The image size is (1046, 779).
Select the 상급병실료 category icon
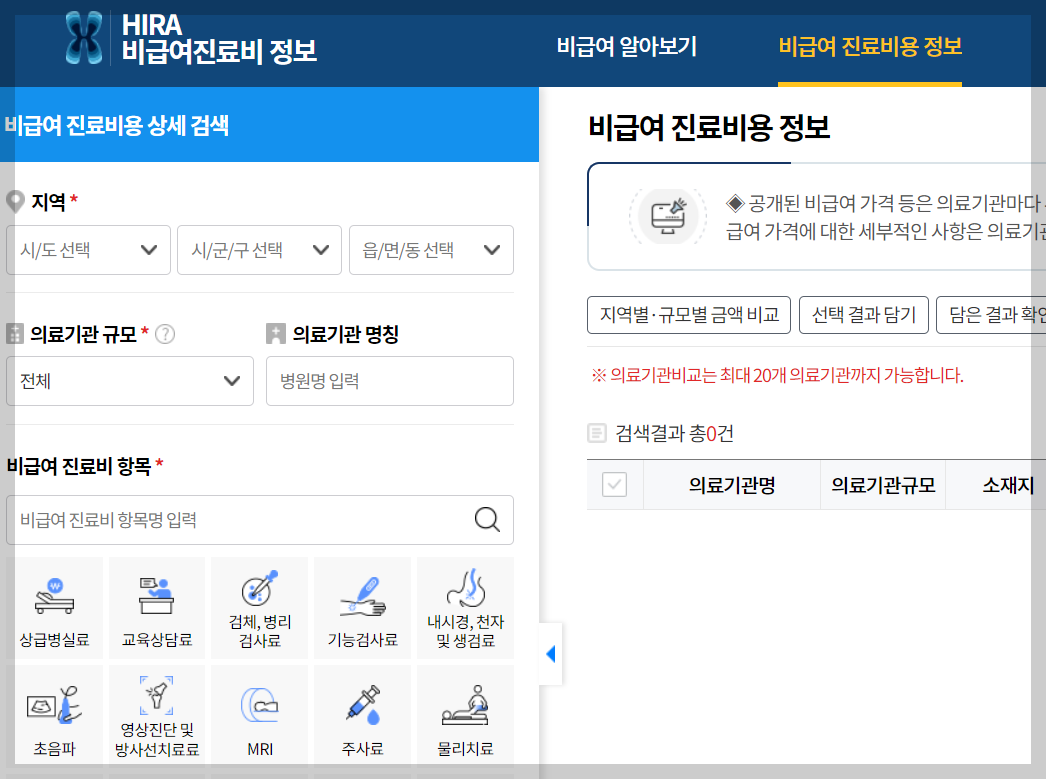[x=56, y=607]
